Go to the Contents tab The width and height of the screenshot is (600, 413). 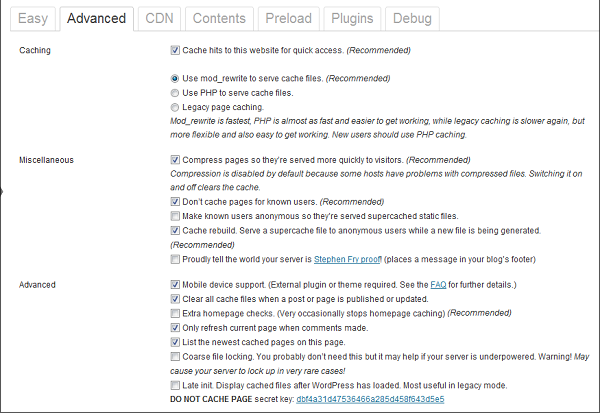219,19
